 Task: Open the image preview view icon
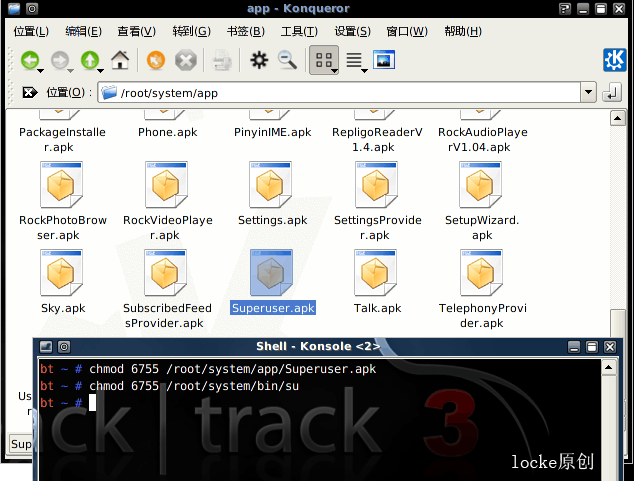tap(384, 60)
